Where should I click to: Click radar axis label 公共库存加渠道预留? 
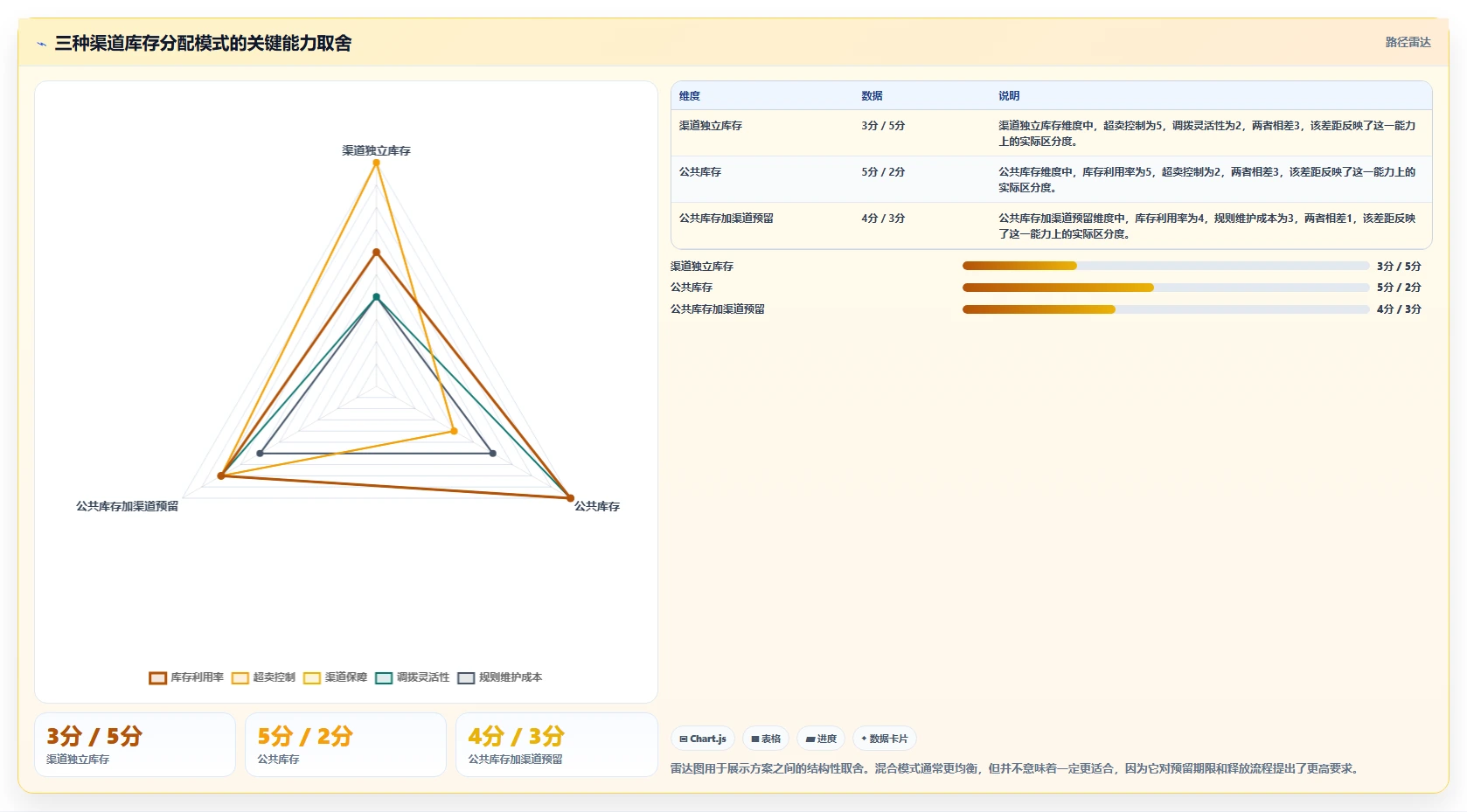127,506
